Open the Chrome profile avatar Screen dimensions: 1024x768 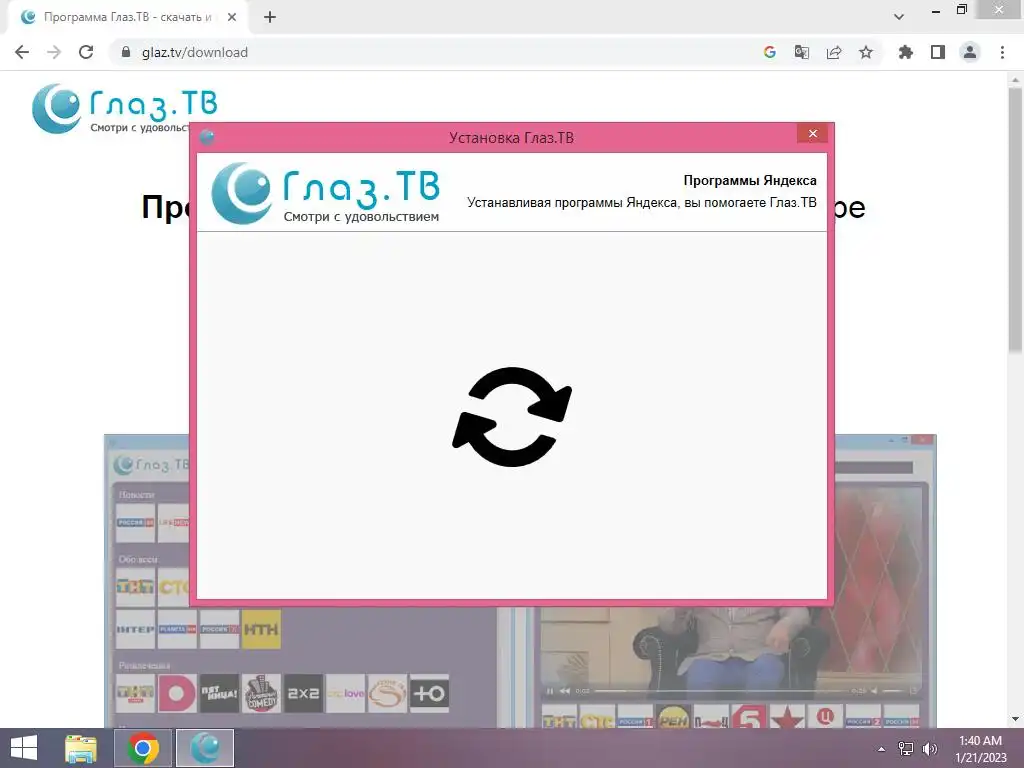pyautogui.click(x=970, y=52)
